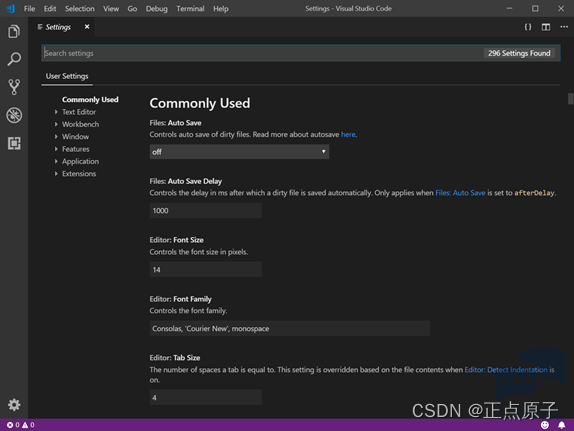Open the Manage gear menu

14,405
